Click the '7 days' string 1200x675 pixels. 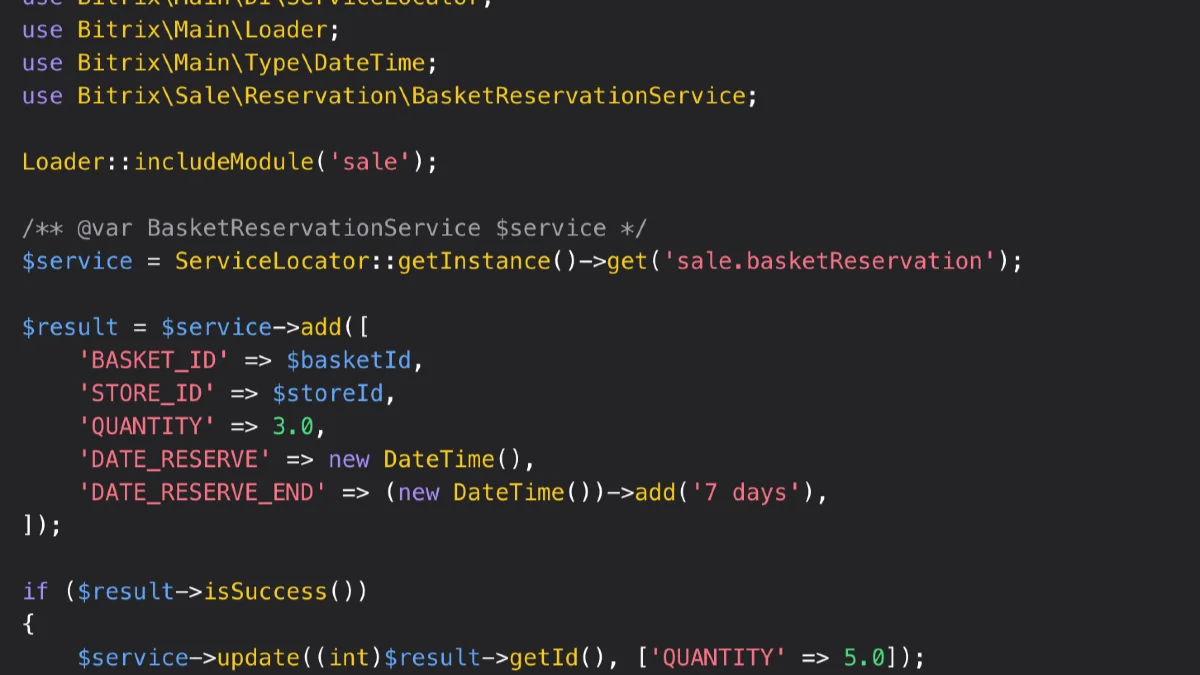(x=746, y=492)
